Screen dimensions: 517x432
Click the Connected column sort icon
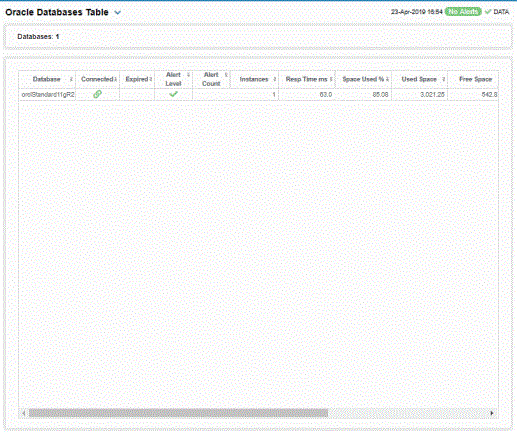[116, 79]
